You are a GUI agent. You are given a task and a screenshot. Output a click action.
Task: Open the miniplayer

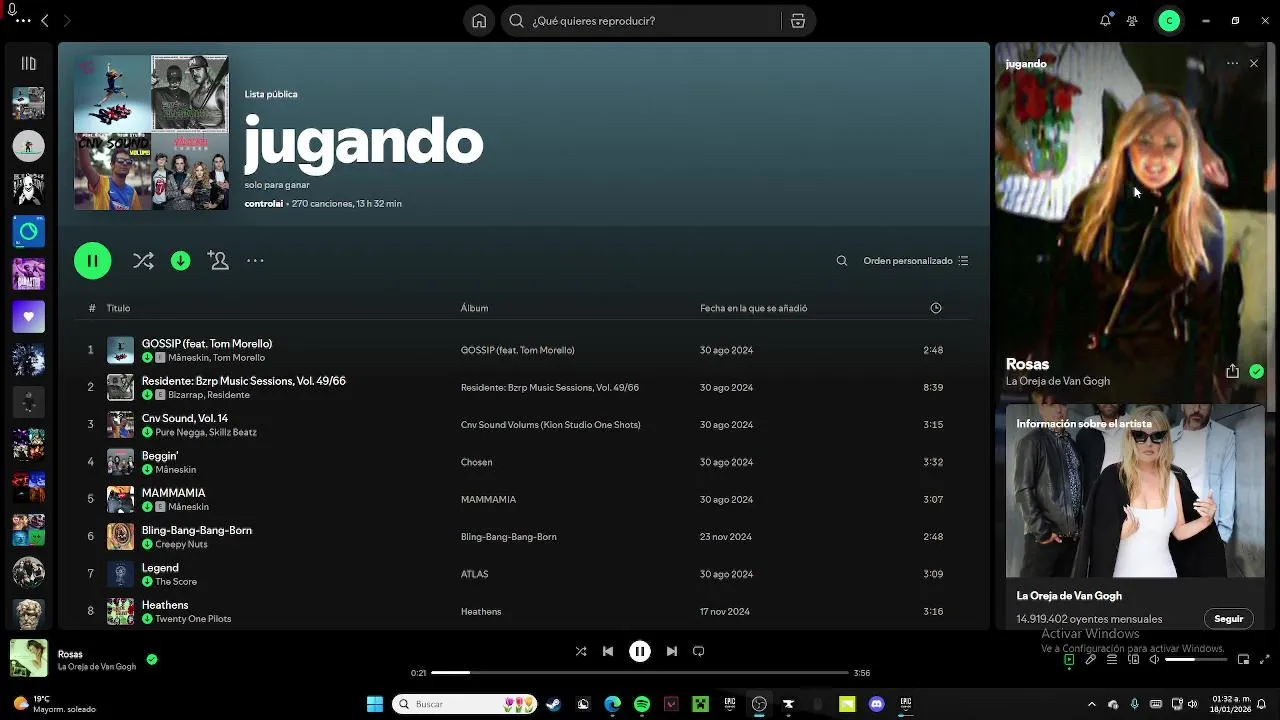coord(1243,660)
